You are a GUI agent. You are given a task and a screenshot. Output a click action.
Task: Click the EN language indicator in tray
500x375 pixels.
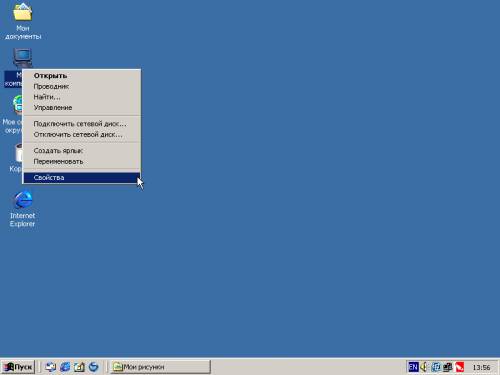click(x=413, y=367)
